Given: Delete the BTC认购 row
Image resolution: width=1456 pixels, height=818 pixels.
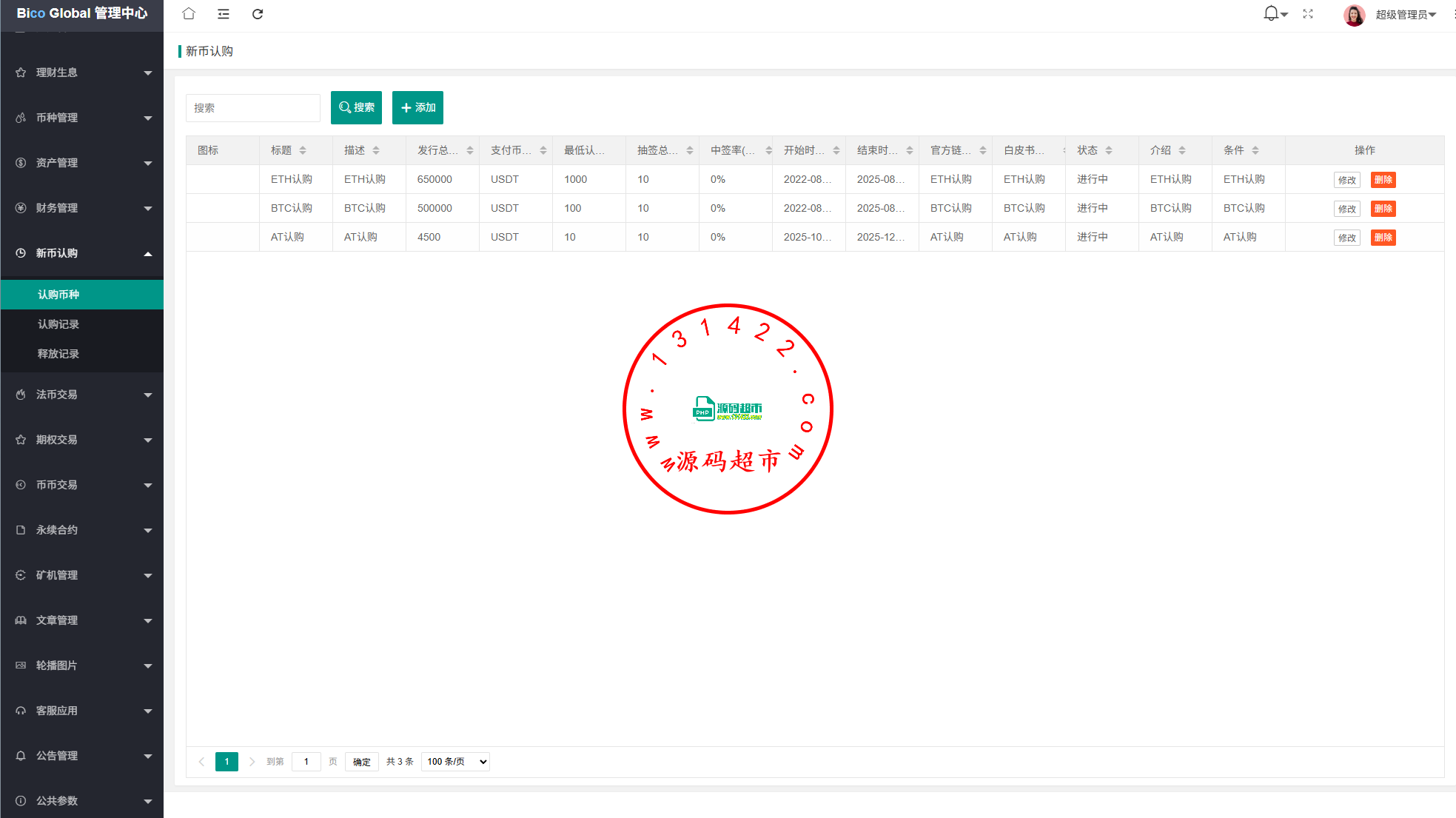Looking at the screenshot, I should click(1383, 209).
